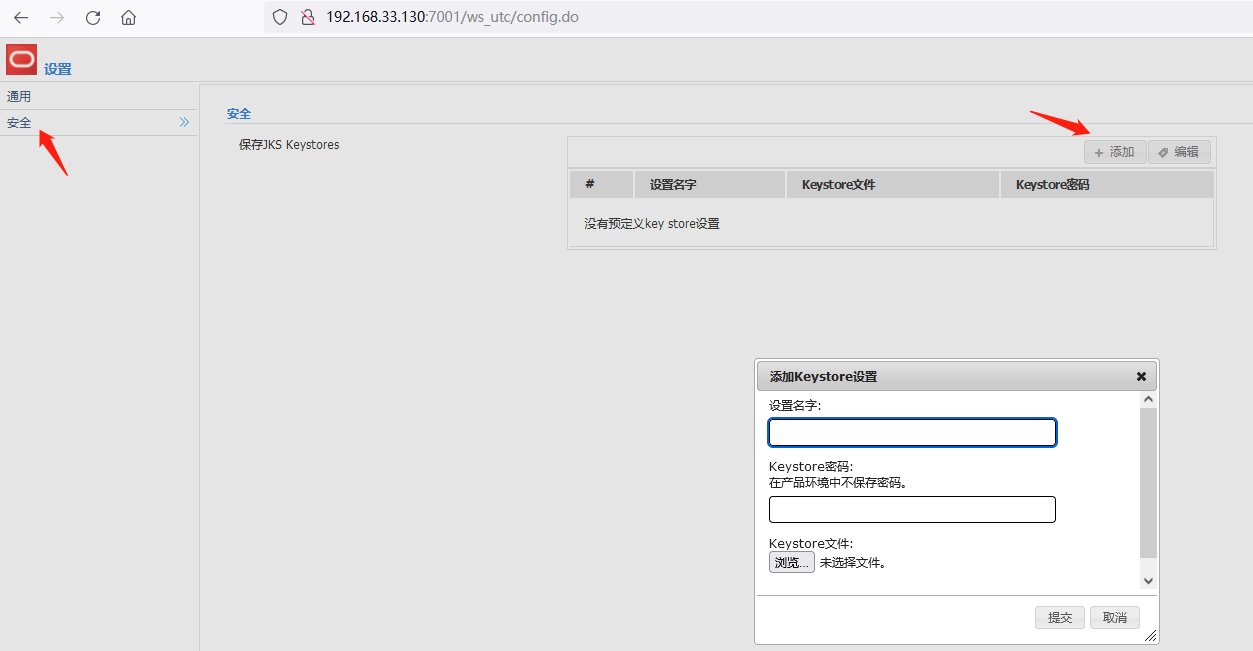Click the 添加Keystore设置 dialog title
Viewport: 1253px width, 651px height.
[823, 377]
